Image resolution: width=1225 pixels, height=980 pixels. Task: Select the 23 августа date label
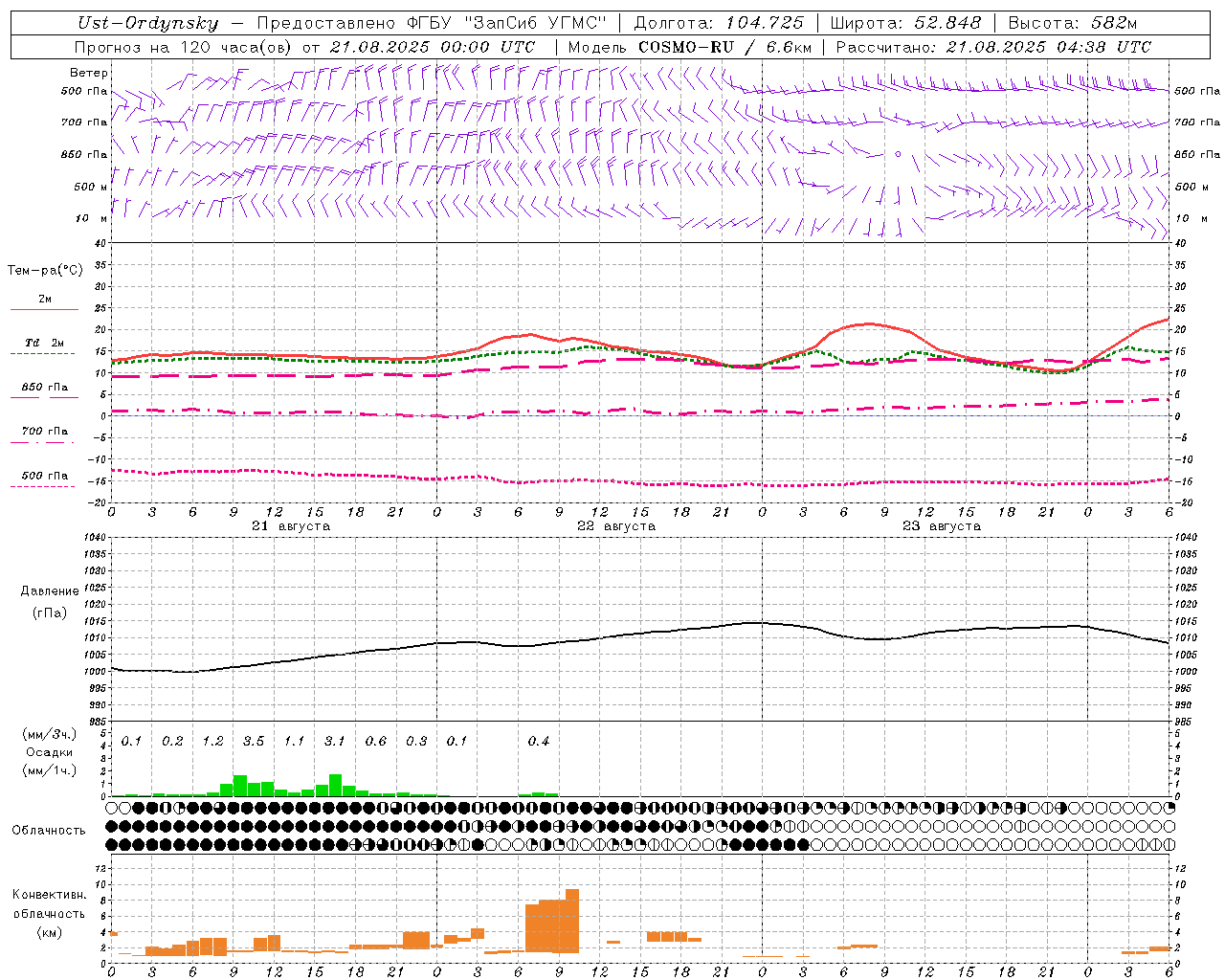[941, 526]
